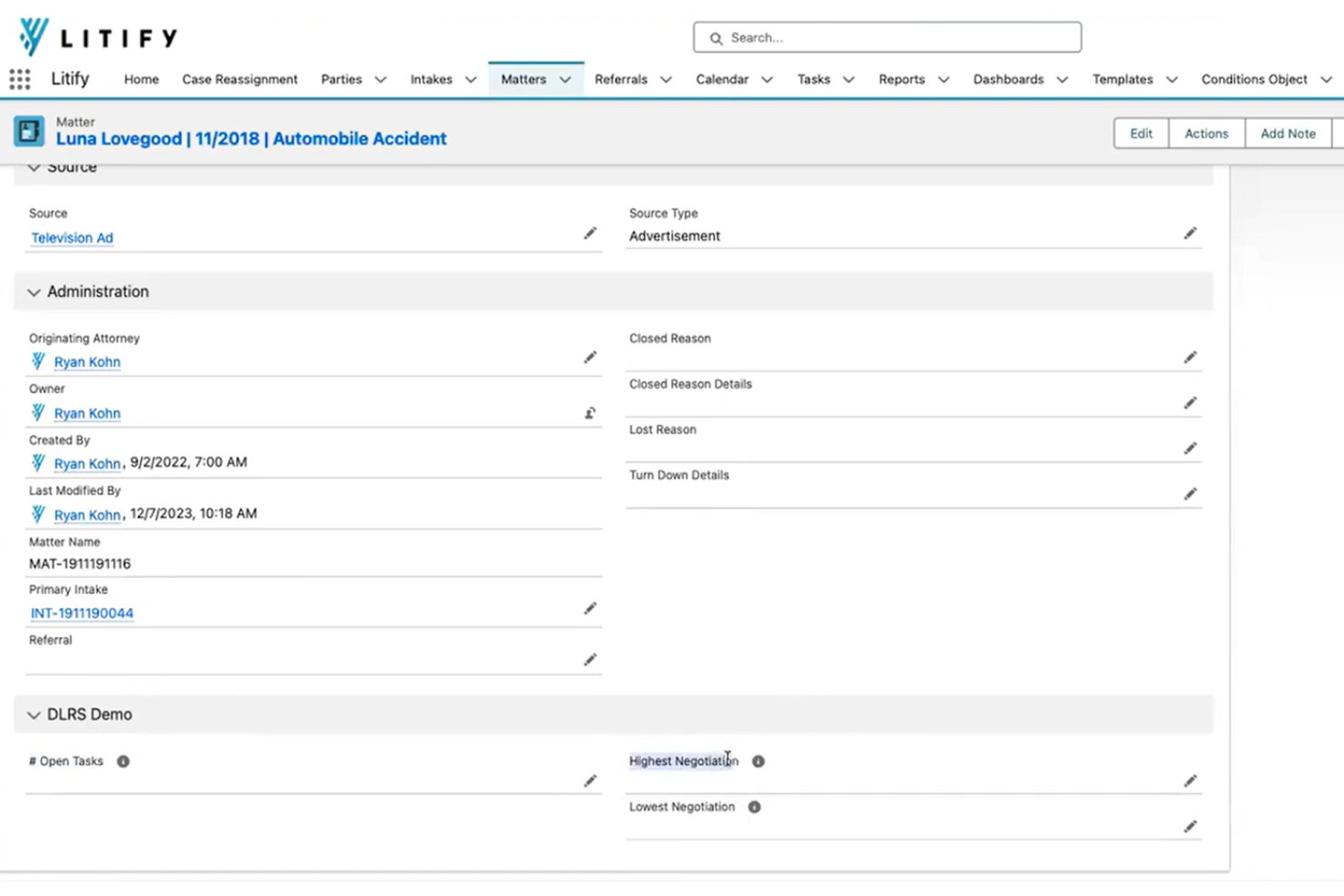Open the Television Ad source link
1344x896 pixels.
(x=73, y=238)
